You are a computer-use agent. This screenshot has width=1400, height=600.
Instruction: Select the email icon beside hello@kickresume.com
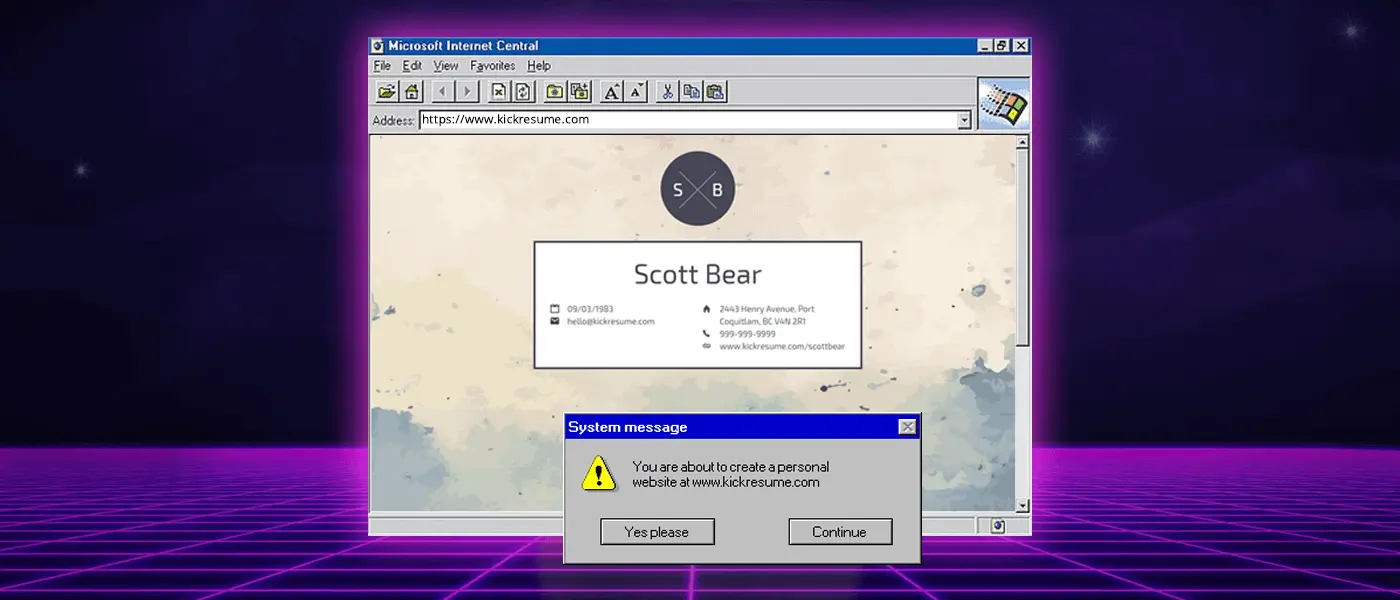click(x=555, y=321)
